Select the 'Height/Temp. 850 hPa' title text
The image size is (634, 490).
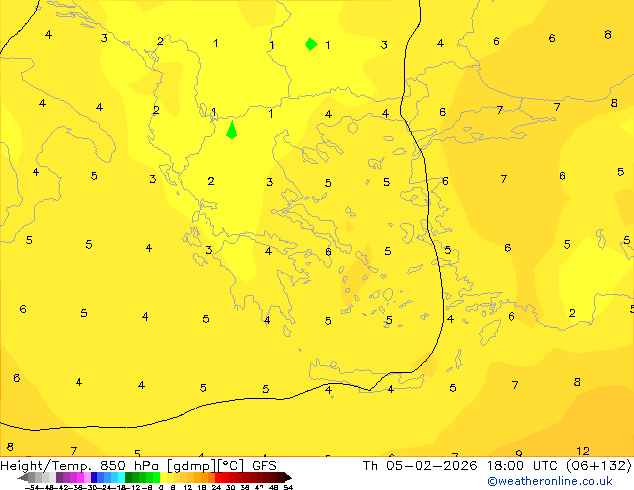point(82,465)
